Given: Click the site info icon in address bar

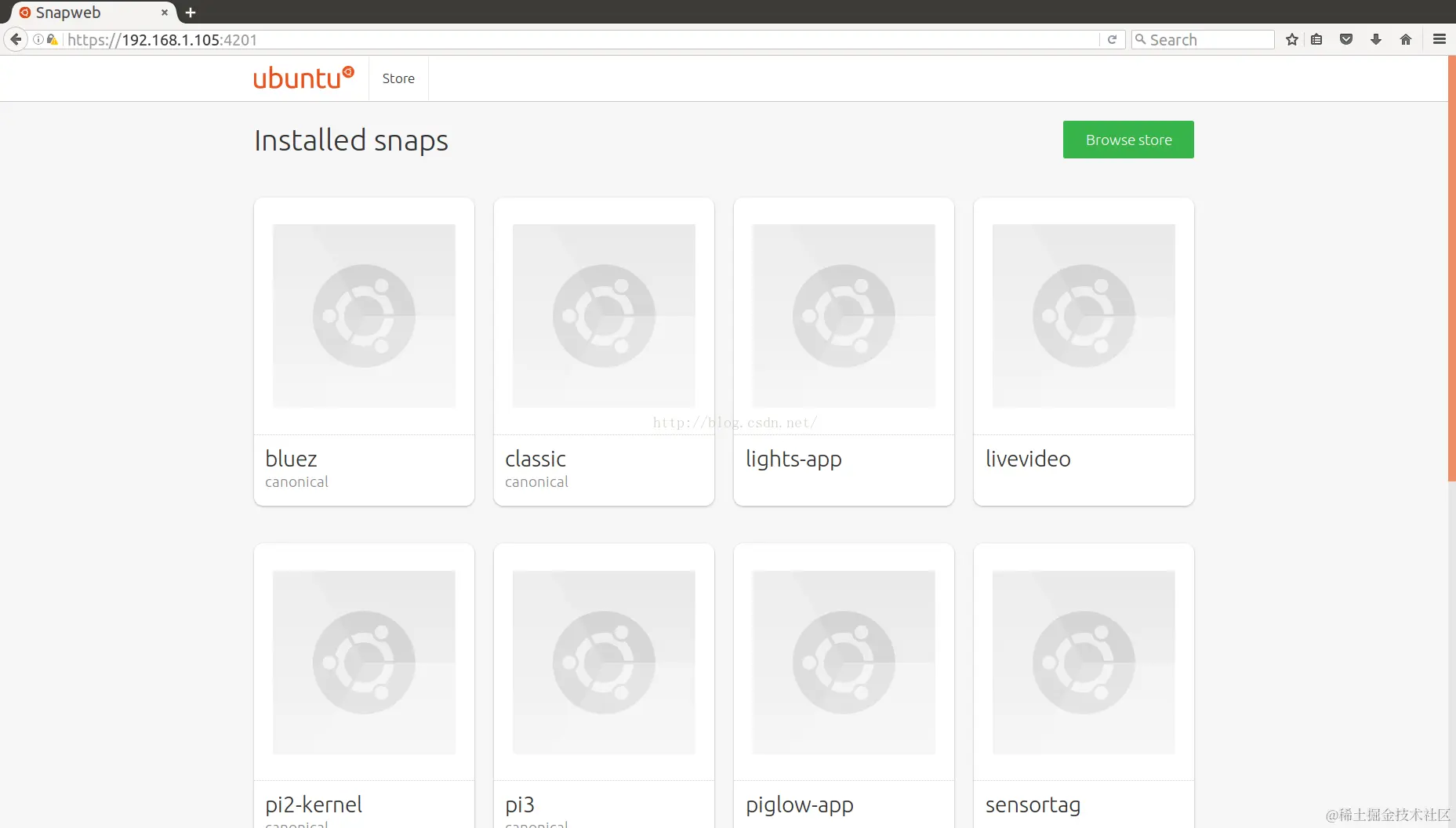Looking at the screenshot, I should pos(38,39).
